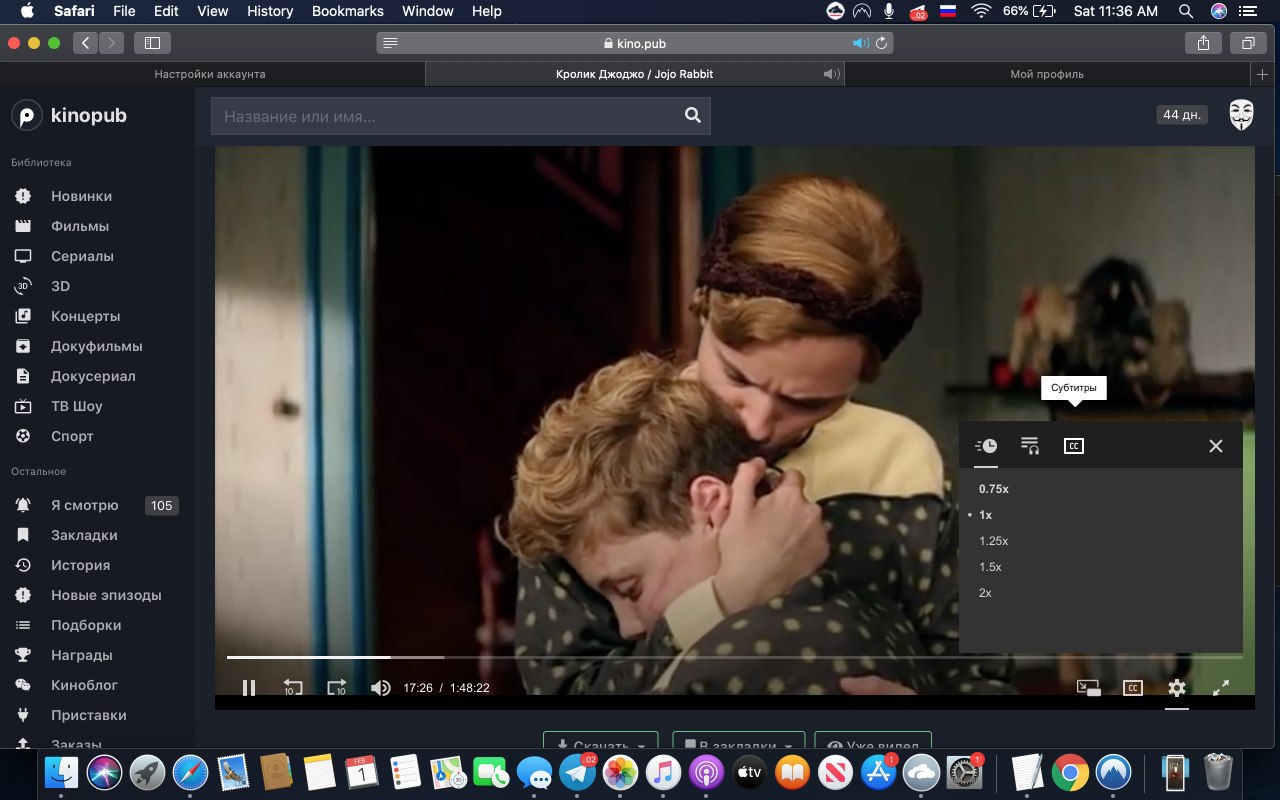This screenshot has width=1280, height=800.
Task: Click the kino.pub address bar
Action: 635,43
